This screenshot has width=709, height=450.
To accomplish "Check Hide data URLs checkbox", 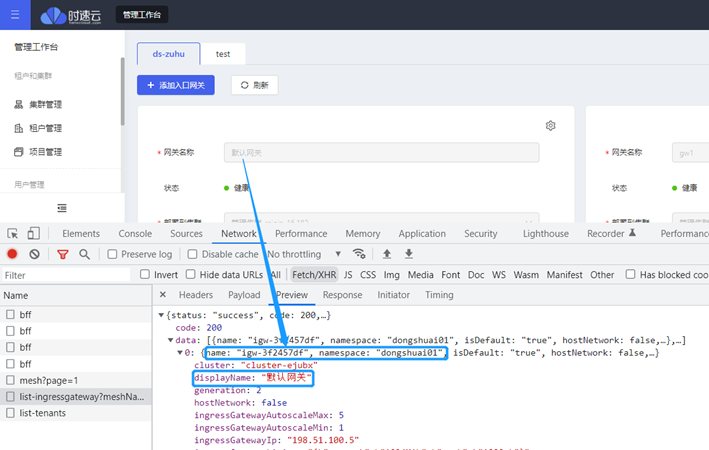I will coord(191,274).
